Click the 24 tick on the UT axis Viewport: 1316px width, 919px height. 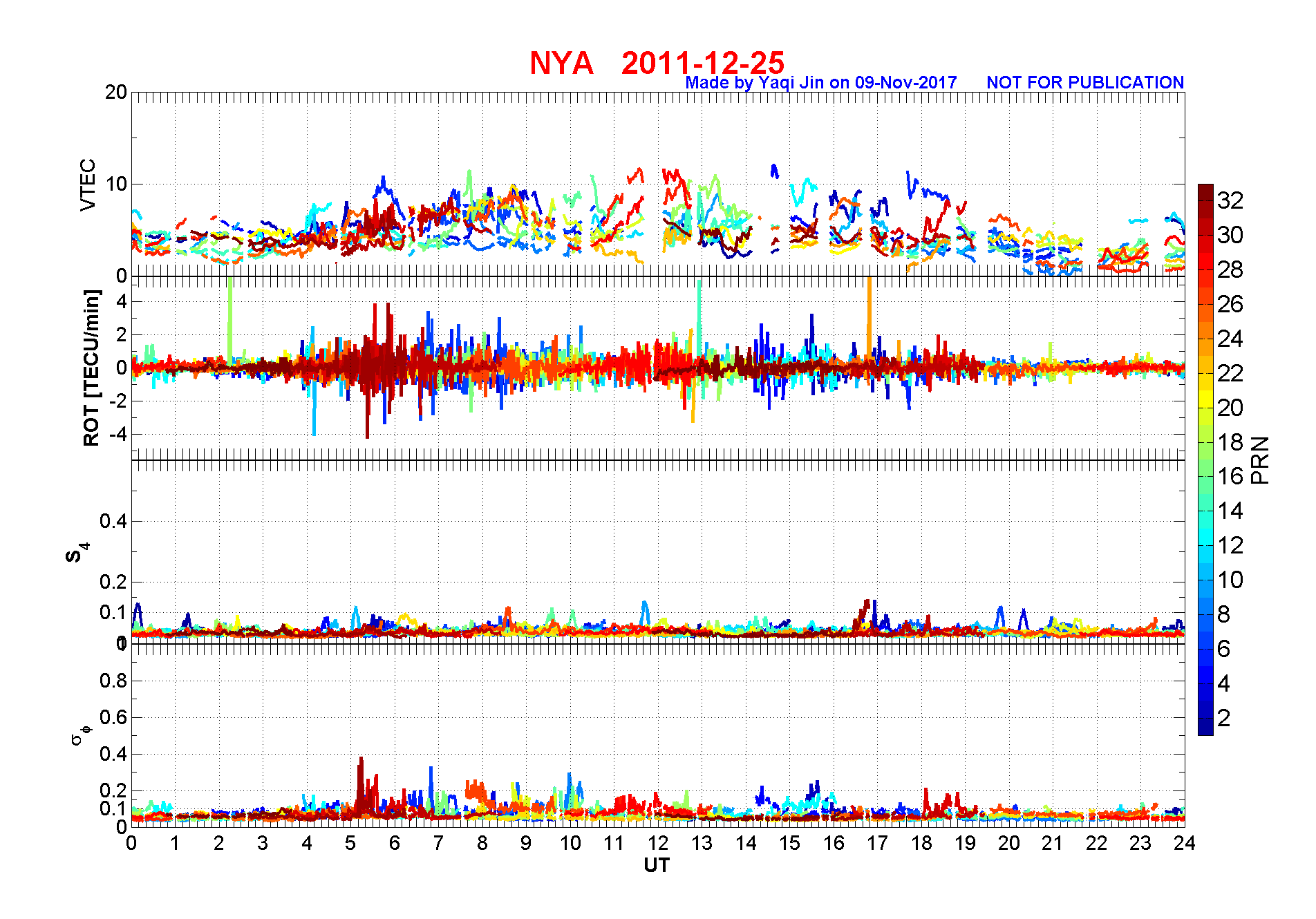pos(1184,843)
